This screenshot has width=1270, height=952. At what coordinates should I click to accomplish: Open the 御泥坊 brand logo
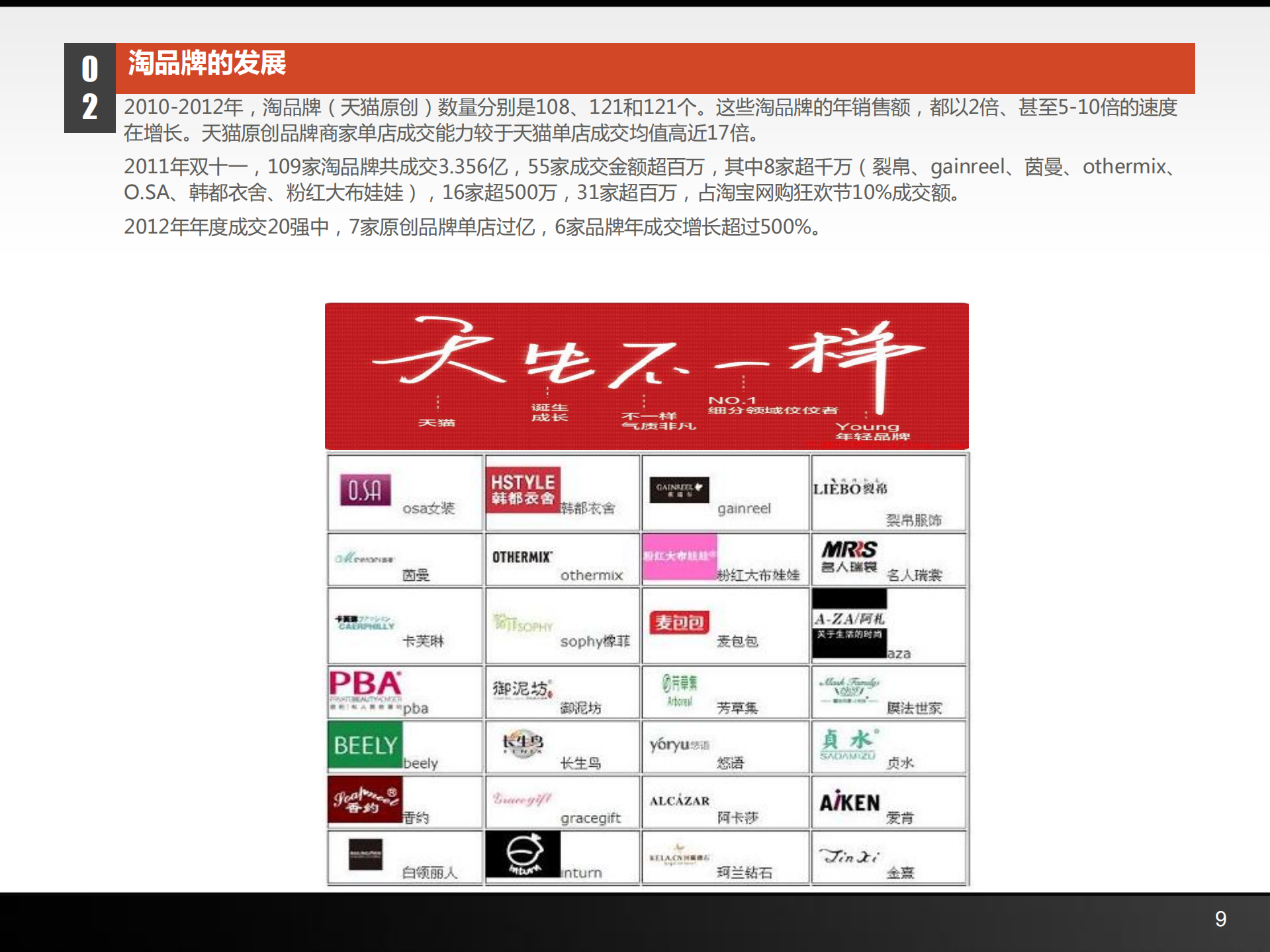click(x=522, y=689)
